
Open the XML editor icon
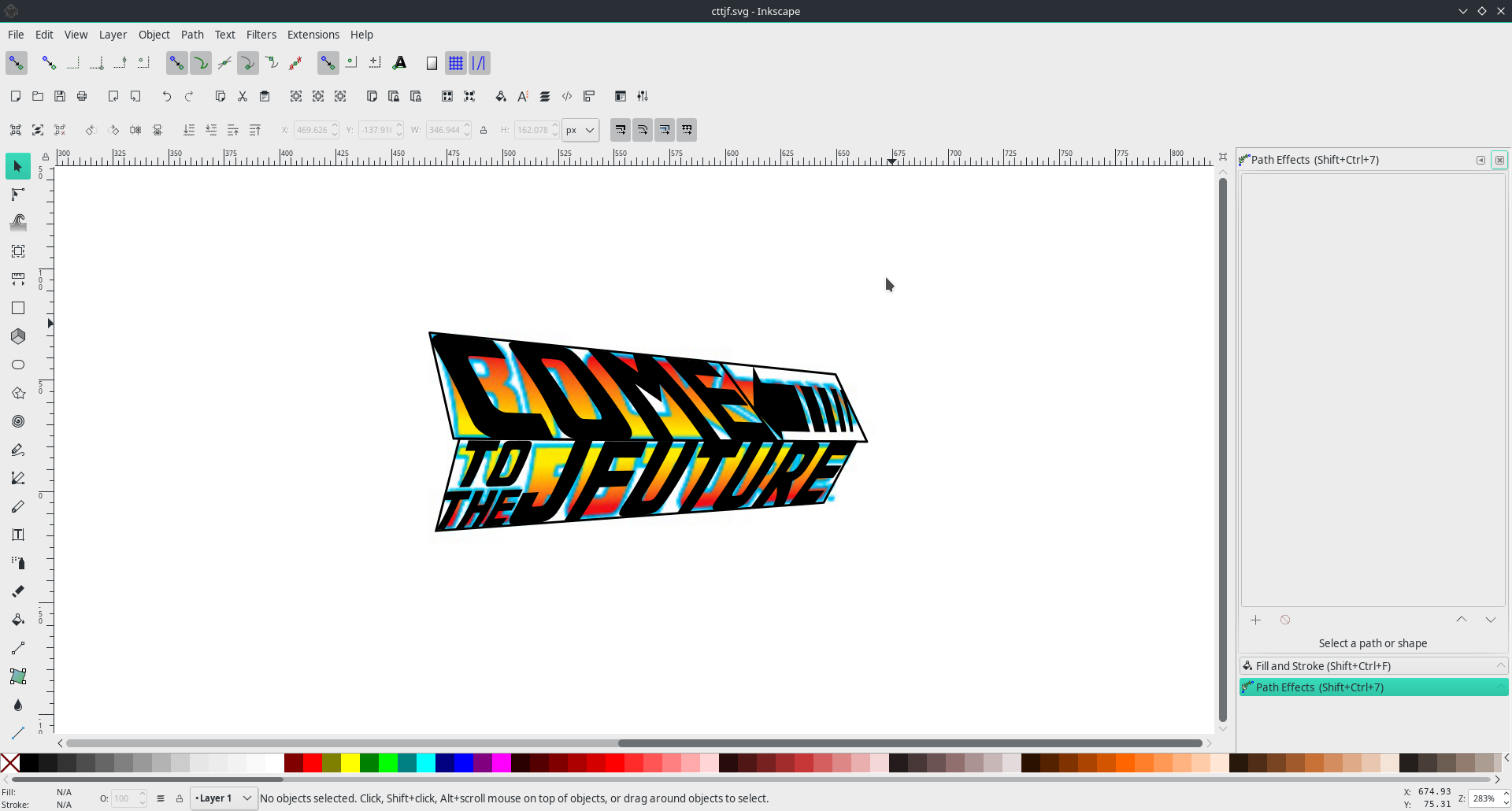click(x=567, y=96)
